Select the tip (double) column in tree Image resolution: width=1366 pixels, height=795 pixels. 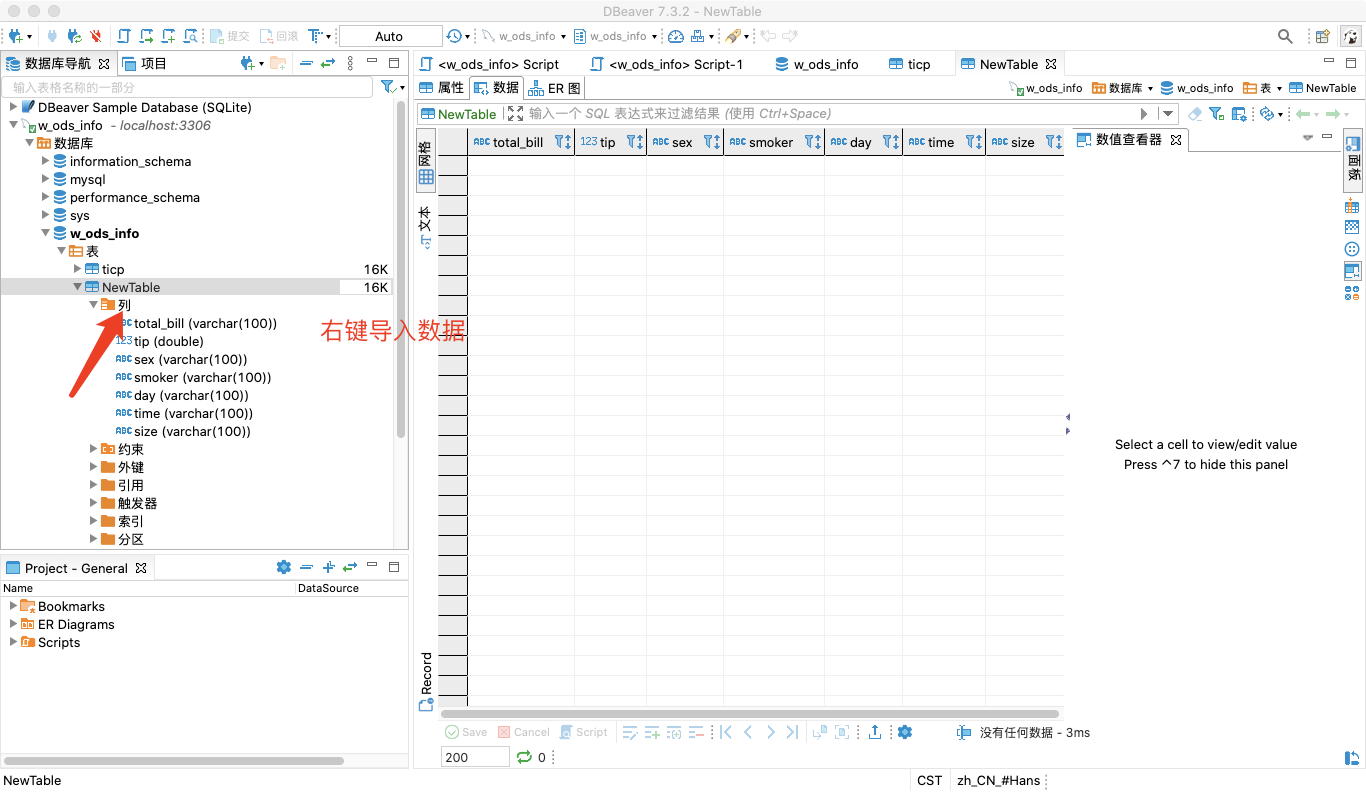(160, 341)
